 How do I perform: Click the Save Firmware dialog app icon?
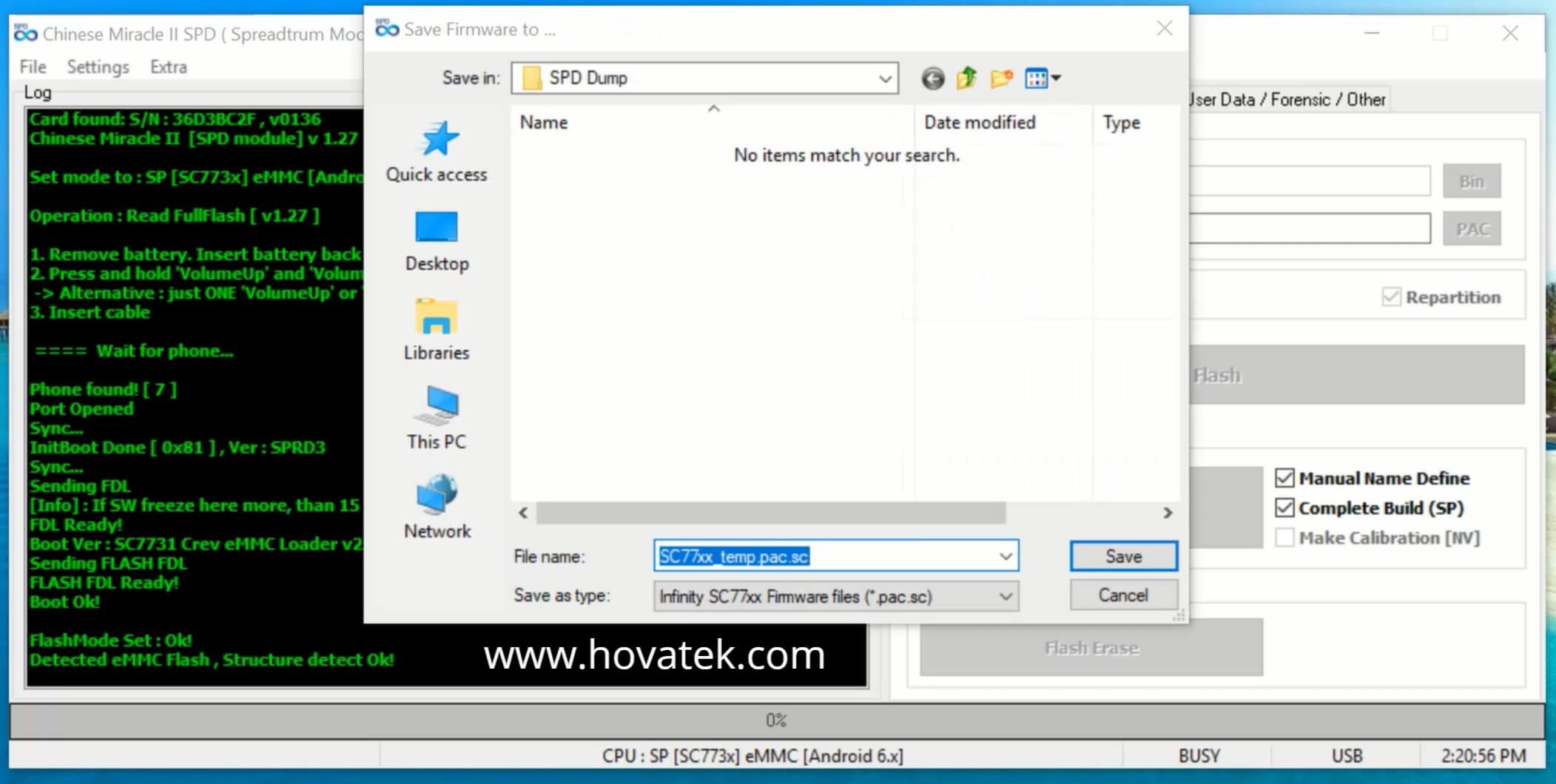pos(387,29)
